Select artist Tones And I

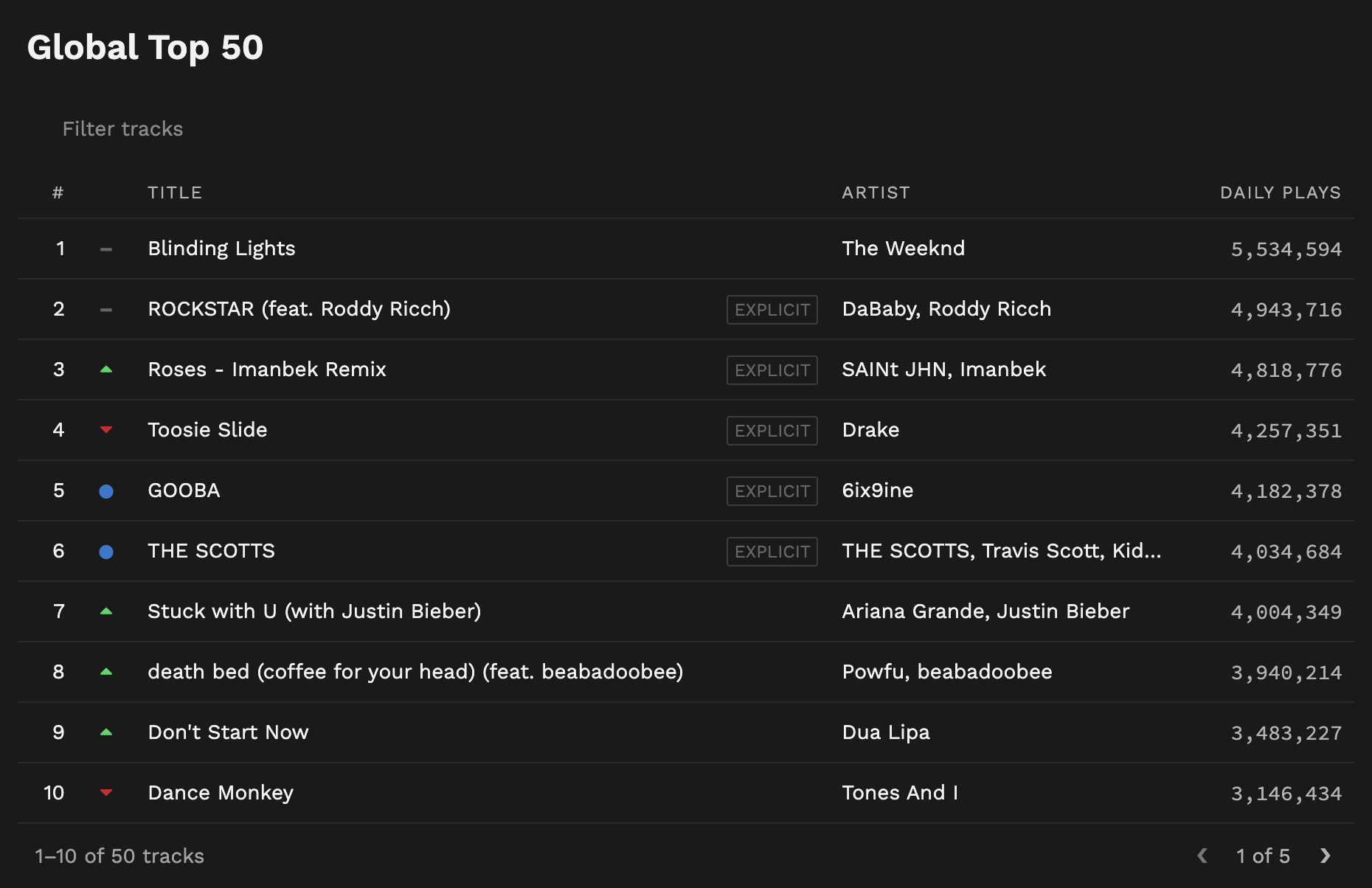pos(899,793)
